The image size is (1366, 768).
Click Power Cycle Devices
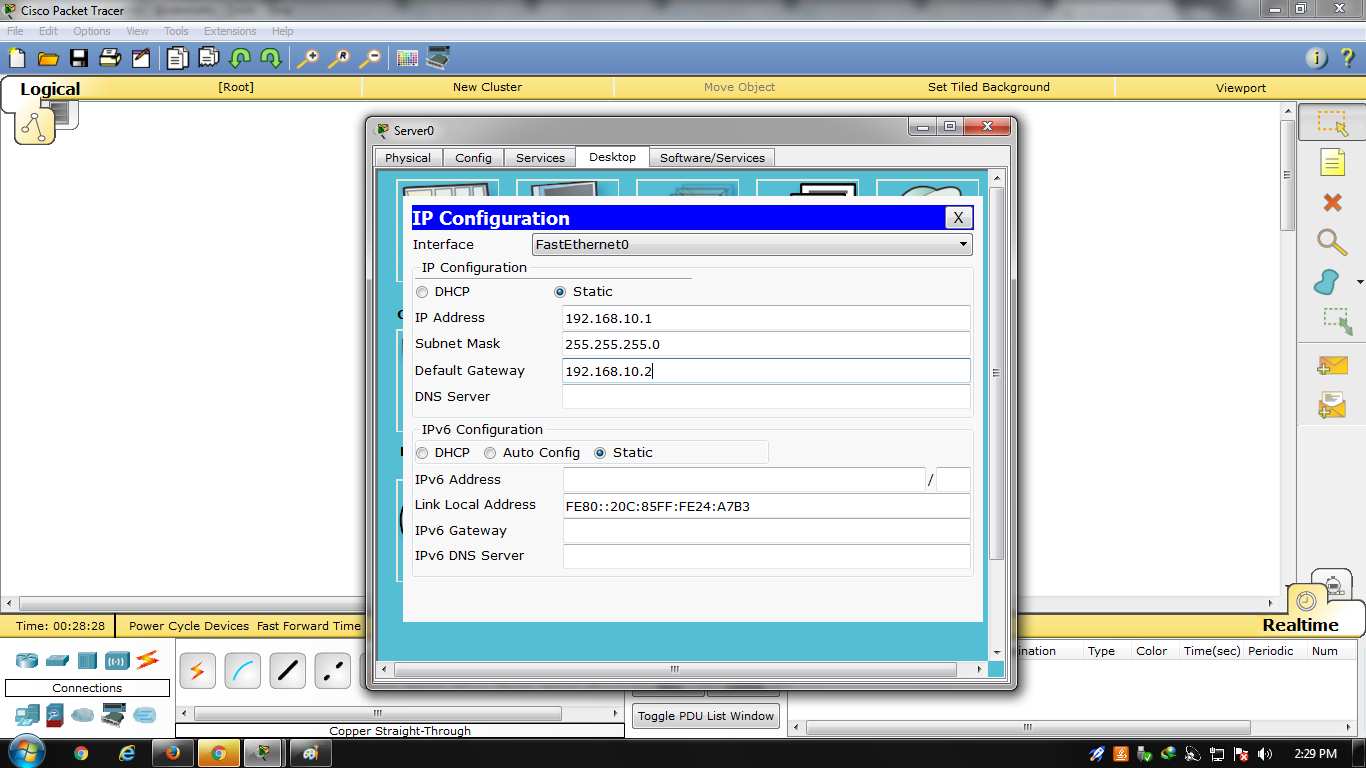coord(189,626)
